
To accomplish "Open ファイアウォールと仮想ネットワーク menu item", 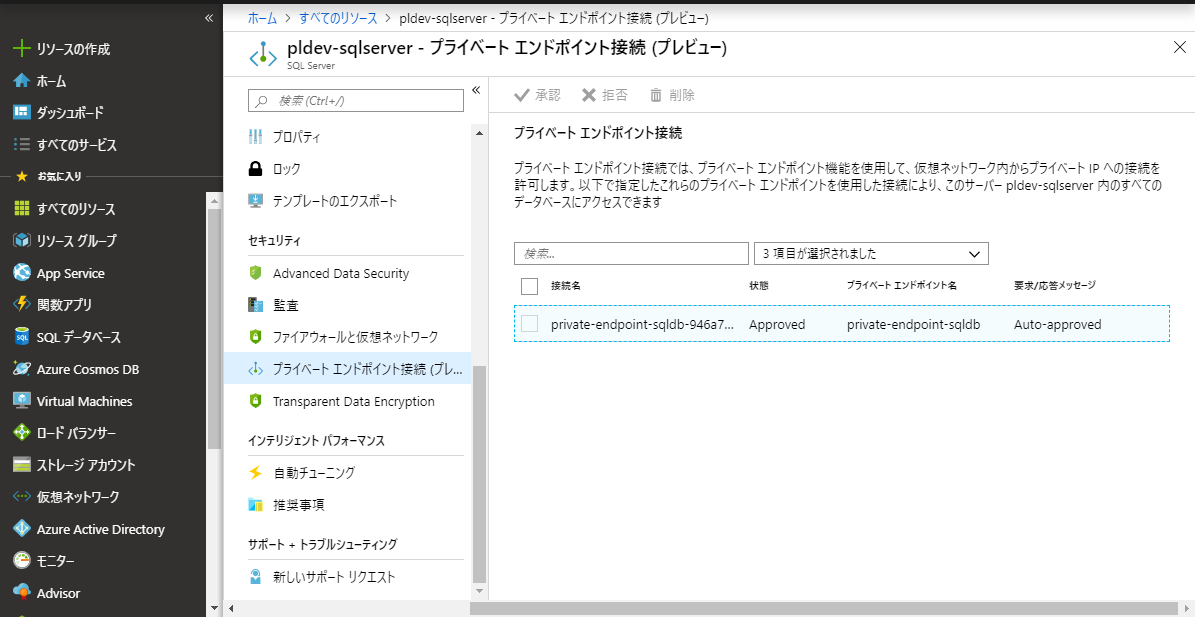I will pos(348,337).
